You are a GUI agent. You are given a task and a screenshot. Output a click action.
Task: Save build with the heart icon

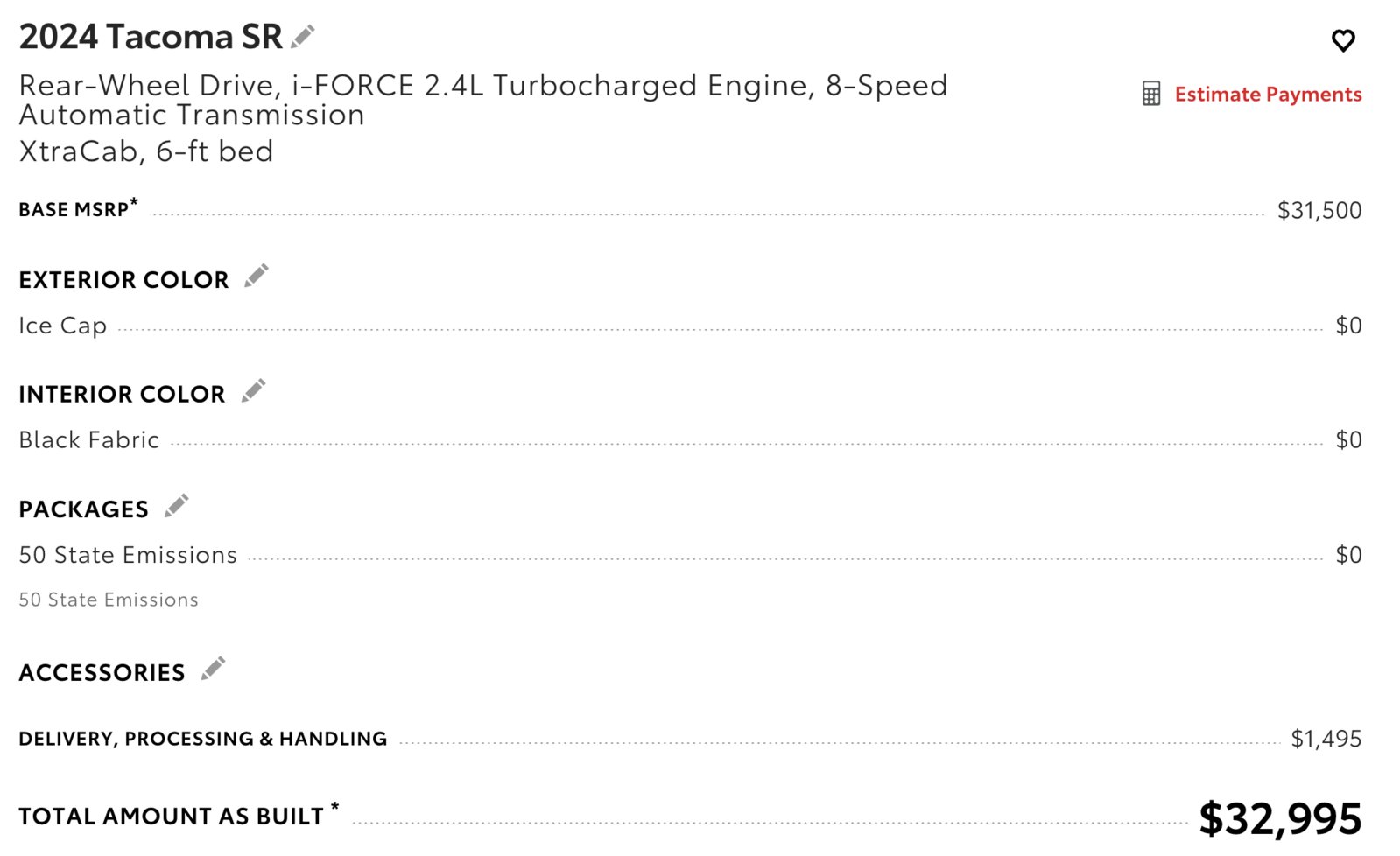(x=1343, y=40)
